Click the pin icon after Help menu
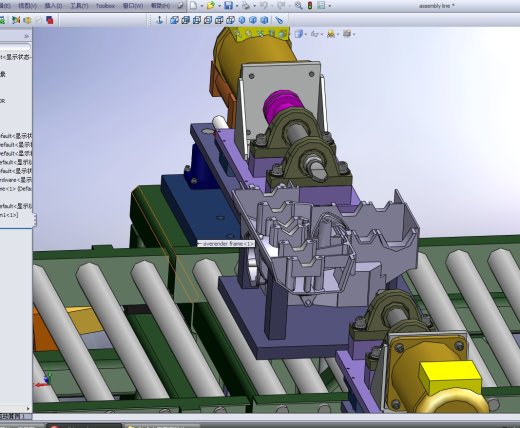Image resolution: width=520 pixels, height=428 pixels. pos(180,5)
